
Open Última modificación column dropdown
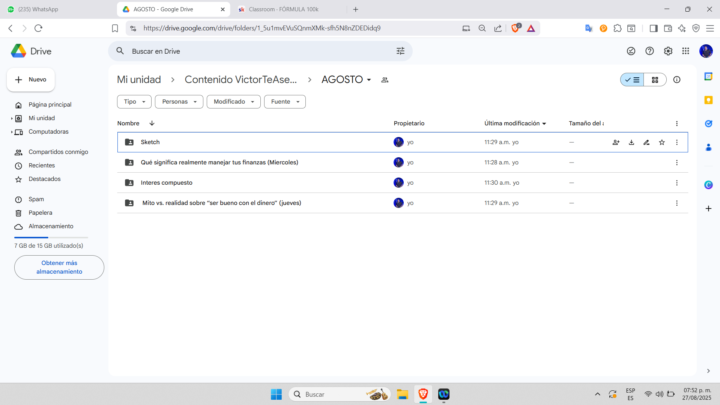pyautogui.click(x=544, y=124)
